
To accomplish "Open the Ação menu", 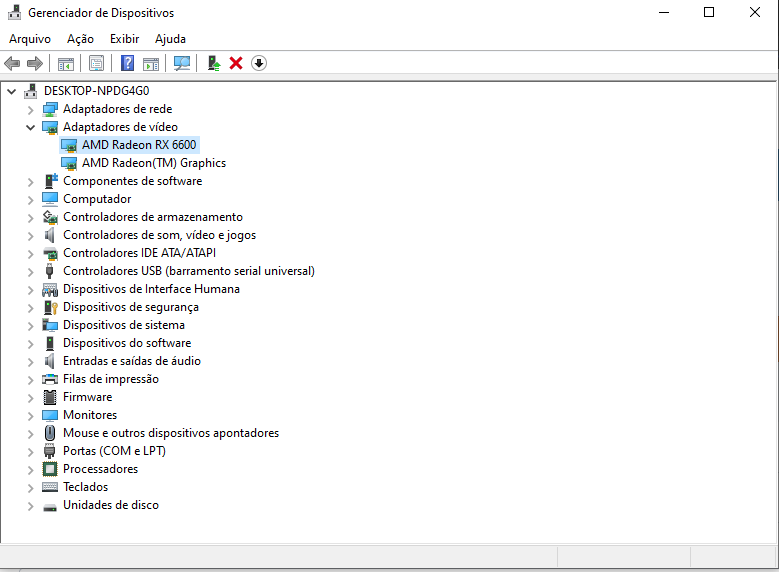I will (x=80, y=39).
